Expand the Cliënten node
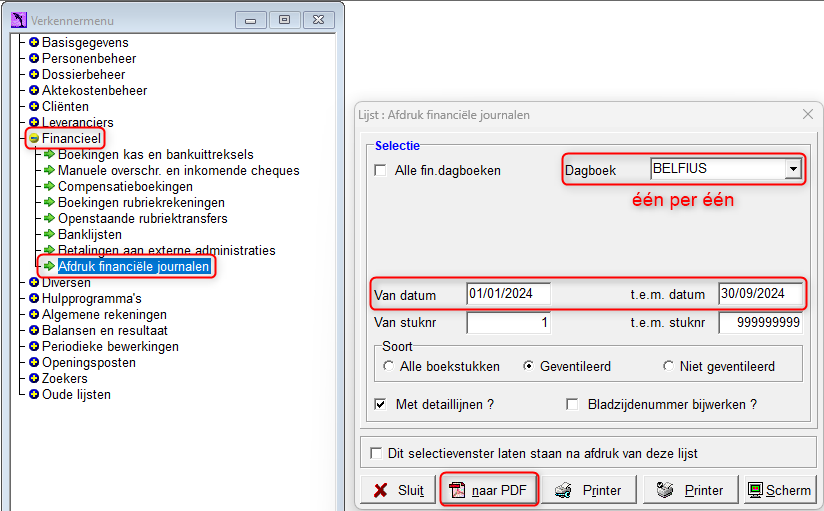The width and height of the screenshot is (824, 511). [x=34, y=106]
